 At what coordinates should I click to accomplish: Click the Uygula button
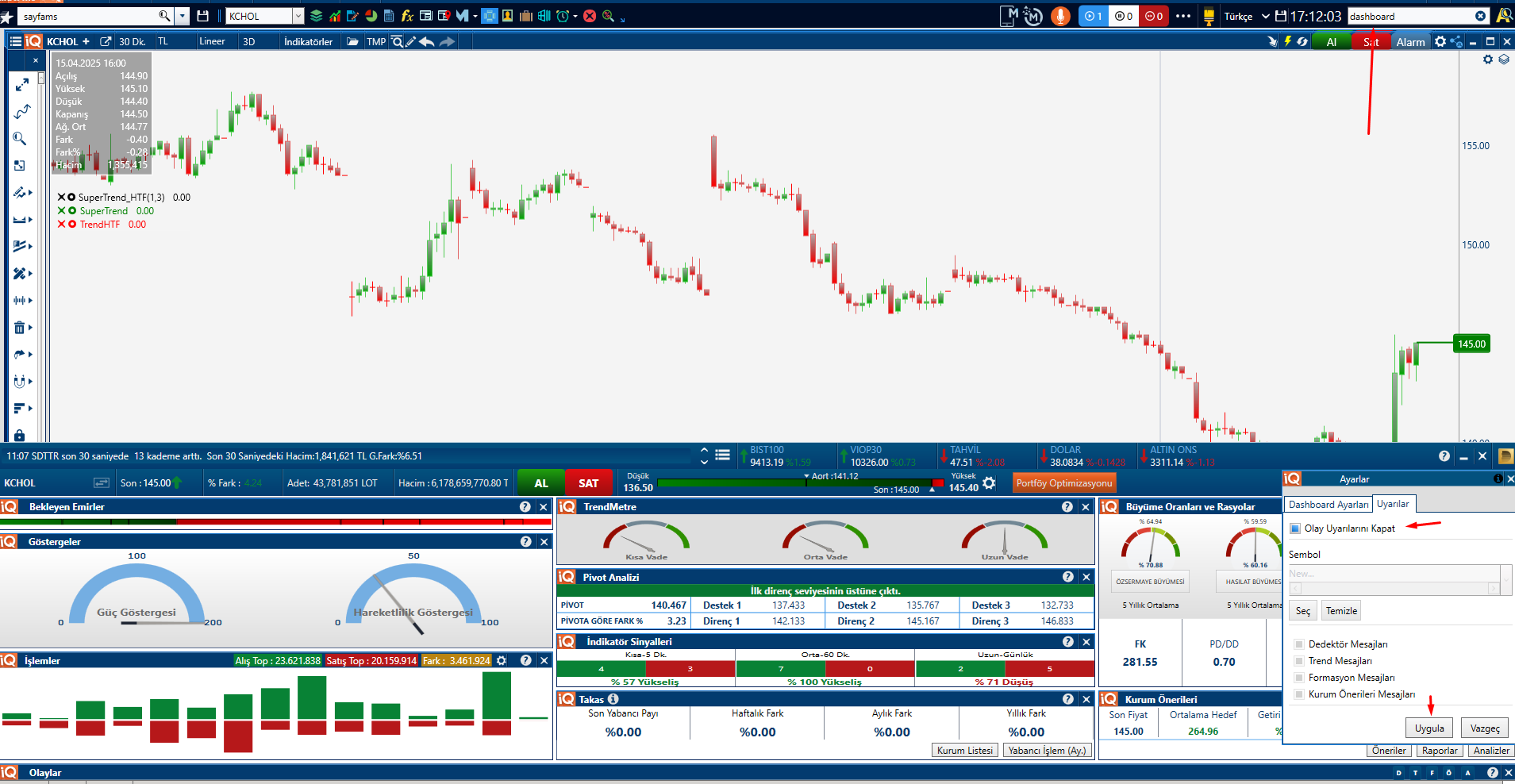pos(1429,728)
